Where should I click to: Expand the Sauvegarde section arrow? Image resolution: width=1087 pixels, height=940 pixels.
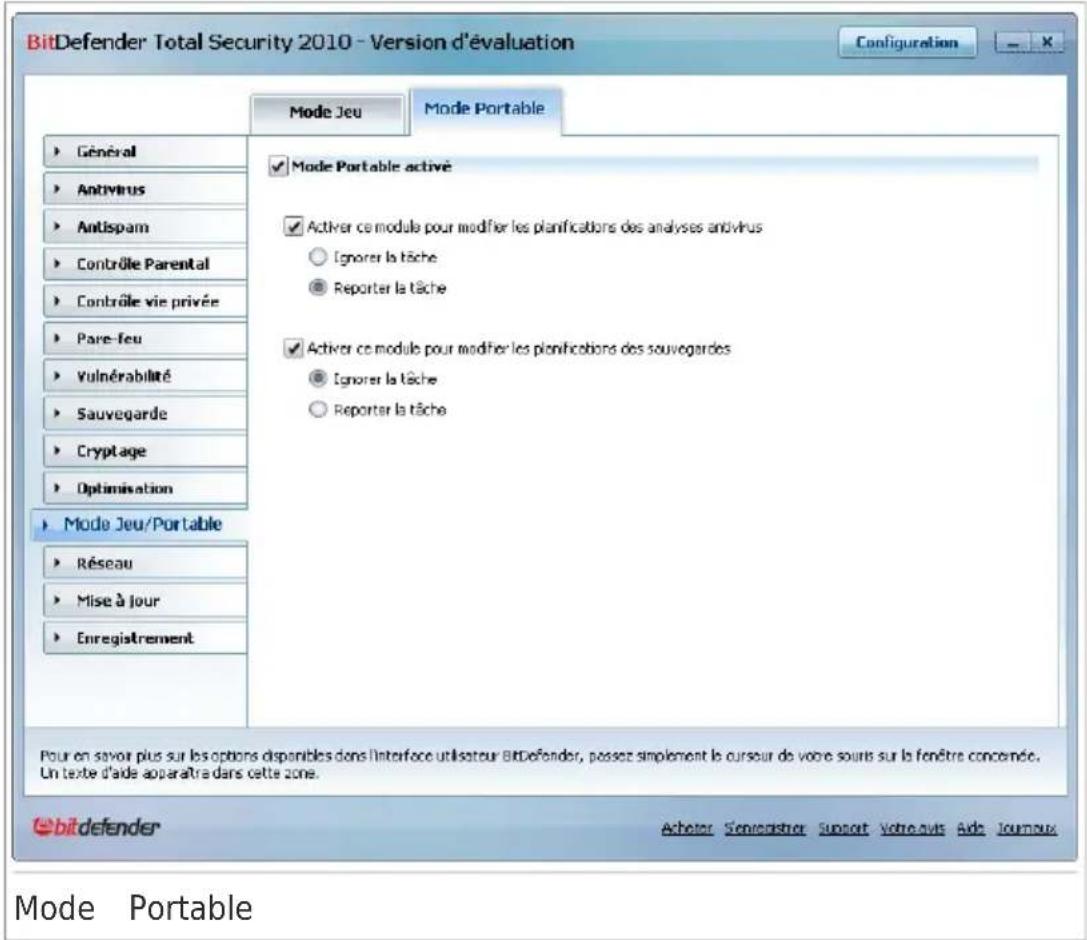tap(58, 413)
